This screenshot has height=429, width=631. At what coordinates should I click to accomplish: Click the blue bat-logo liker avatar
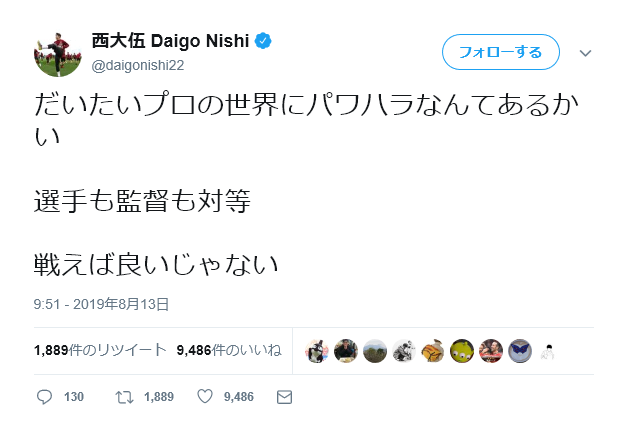coord(520,351)
